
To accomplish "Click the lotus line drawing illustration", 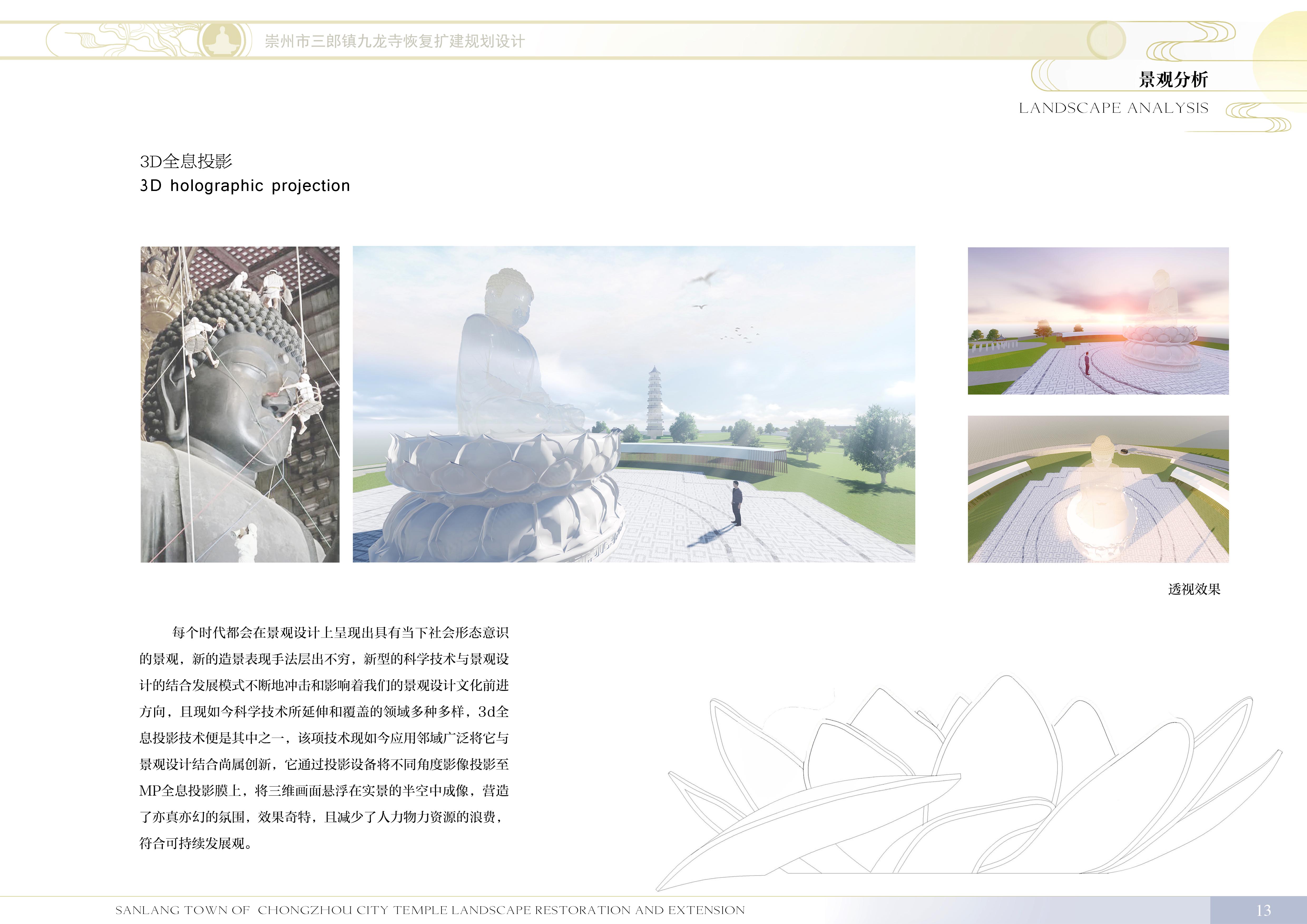I will (x=969, y=782).
